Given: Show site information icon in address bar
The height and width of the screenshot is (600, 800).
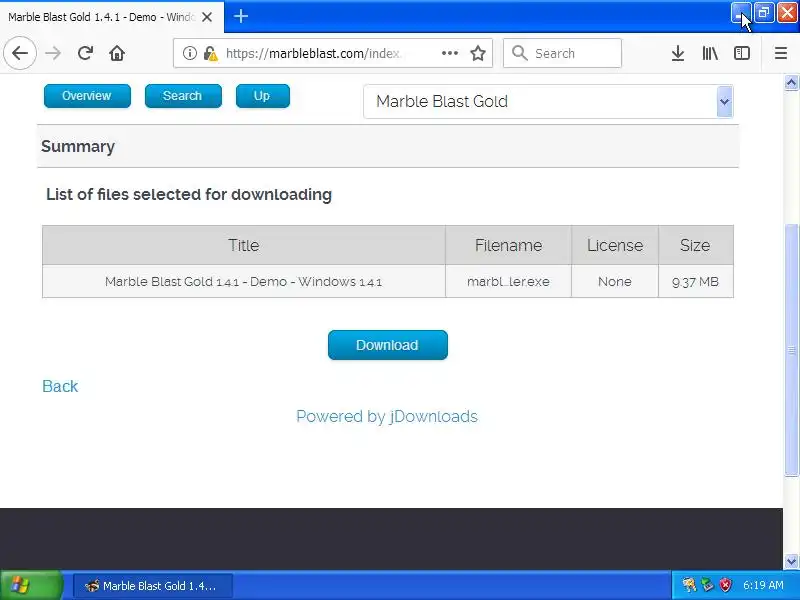Looking at the screenshot, I should point(190,53).
